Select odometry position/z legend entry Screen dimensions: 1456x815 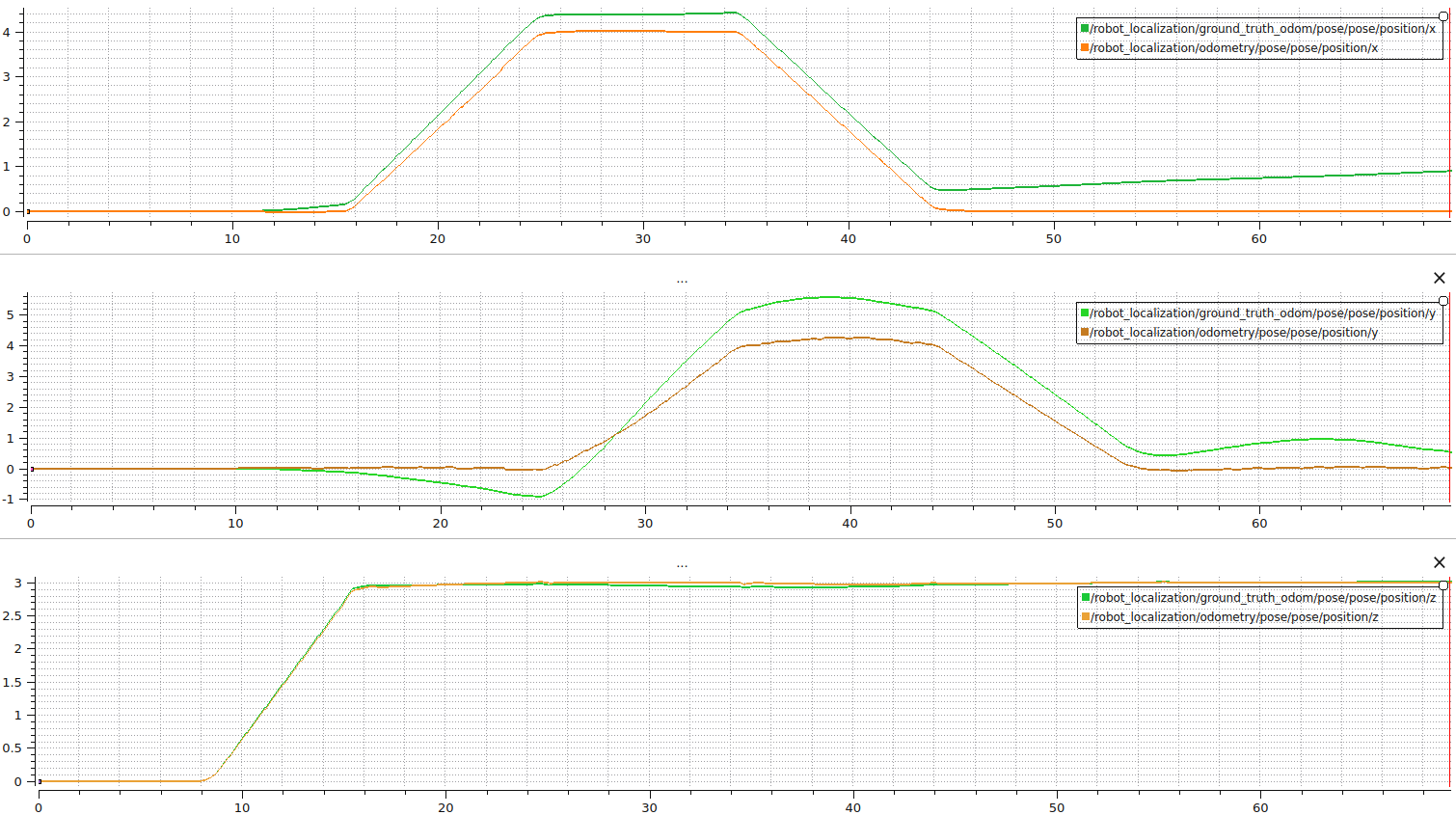(1233, 617)
